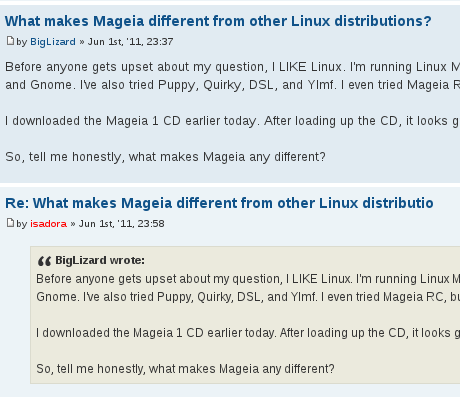Click quoted 'Before anyone gets upset' line
The height and width of the screenshot is (397, 460).
click(x=248, y=279)
